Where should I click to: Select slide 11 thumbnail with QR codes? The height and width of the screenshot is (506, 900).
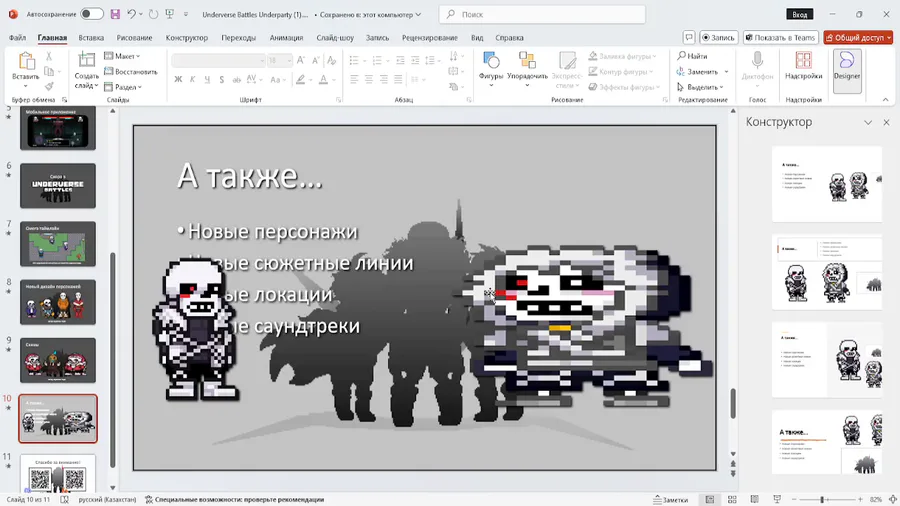point(58,474)
